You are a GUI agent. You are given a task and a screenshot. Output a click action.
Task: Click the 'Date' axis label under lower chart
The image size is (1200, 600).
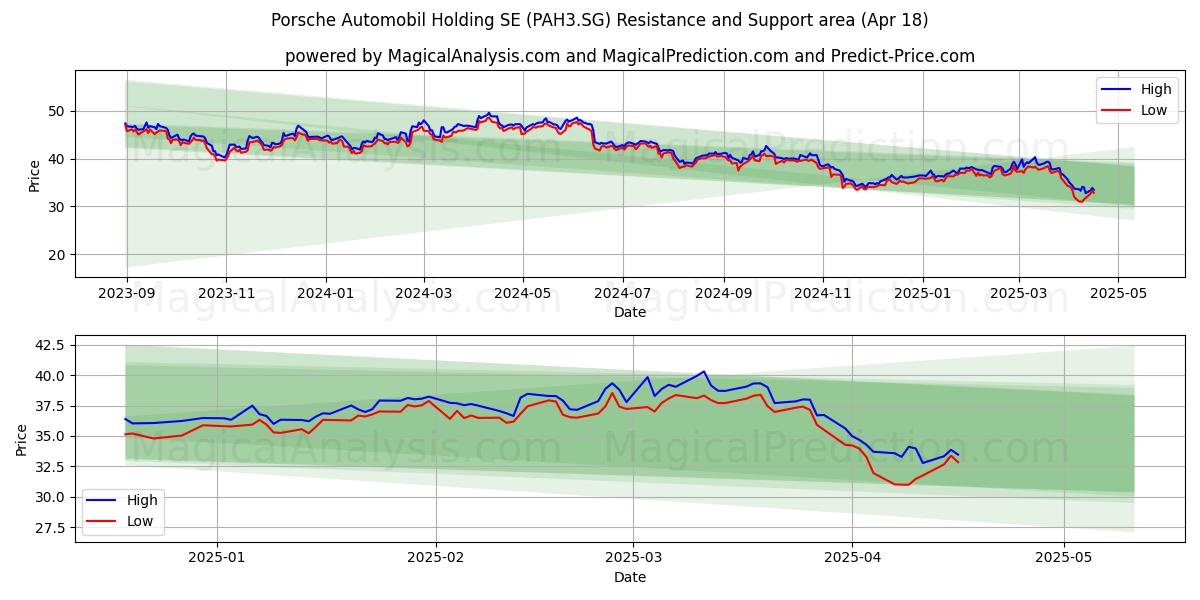[630, 577]
